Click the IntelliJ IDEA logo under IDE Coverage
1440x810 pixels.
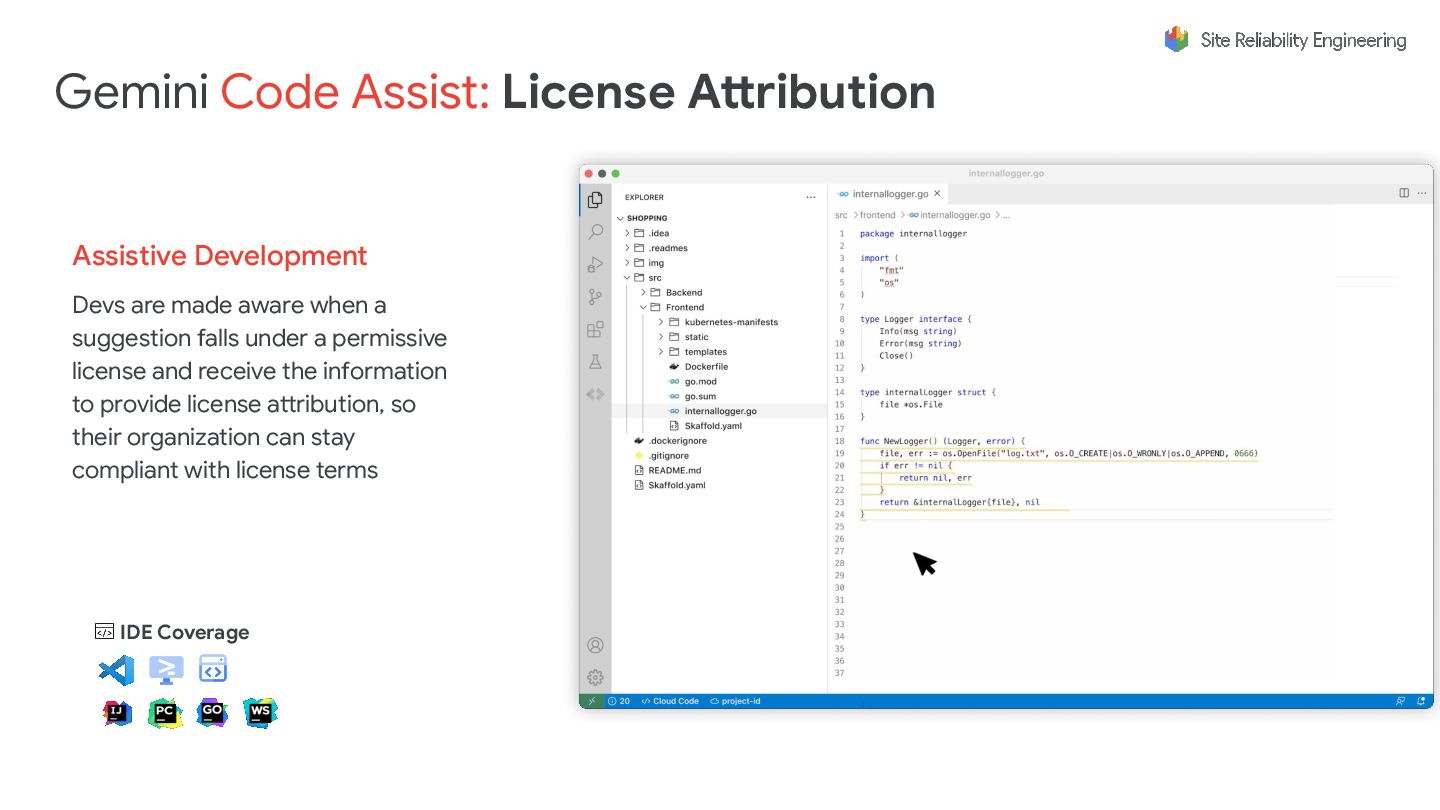tap(117, 713)
